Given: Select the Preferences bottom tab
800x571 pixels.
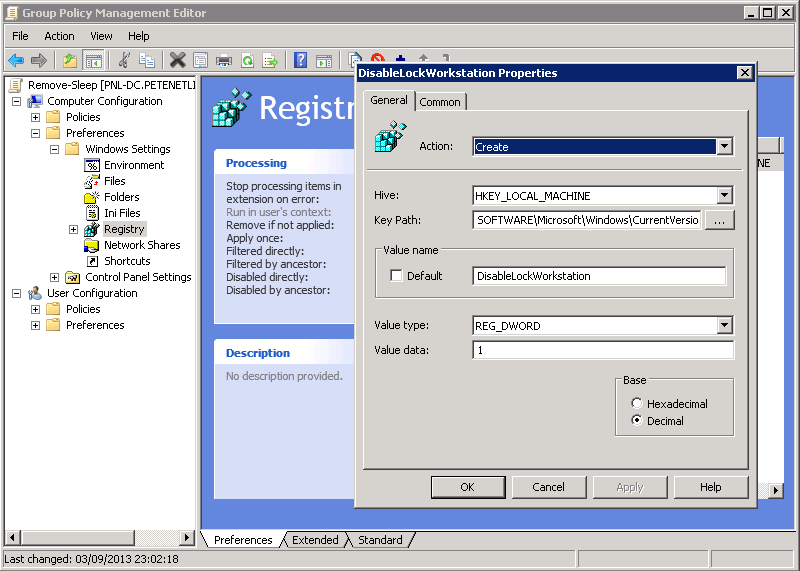Looking at the screenshot, I should coord(243,540).
